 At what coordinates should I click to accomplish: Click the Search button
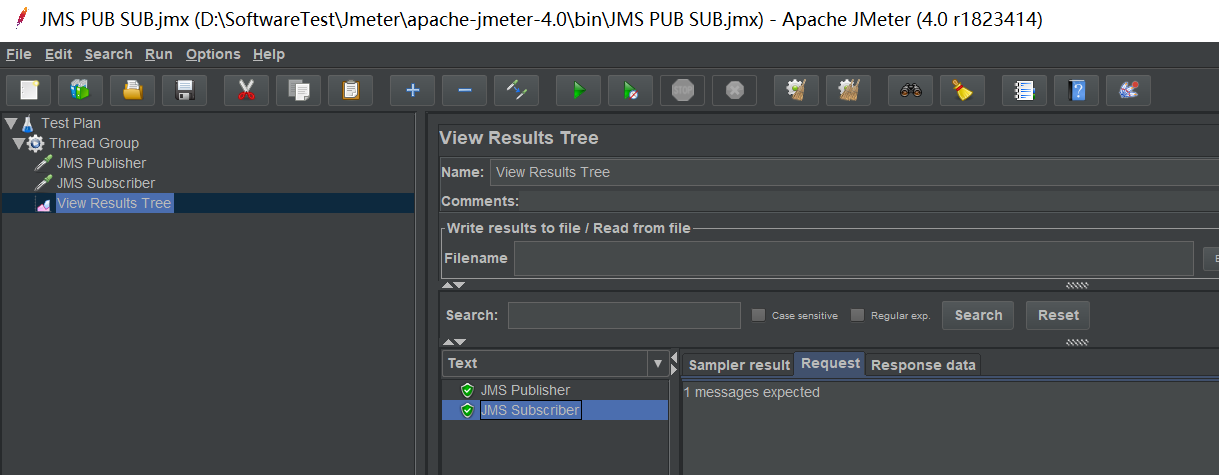tap(978, 315)
